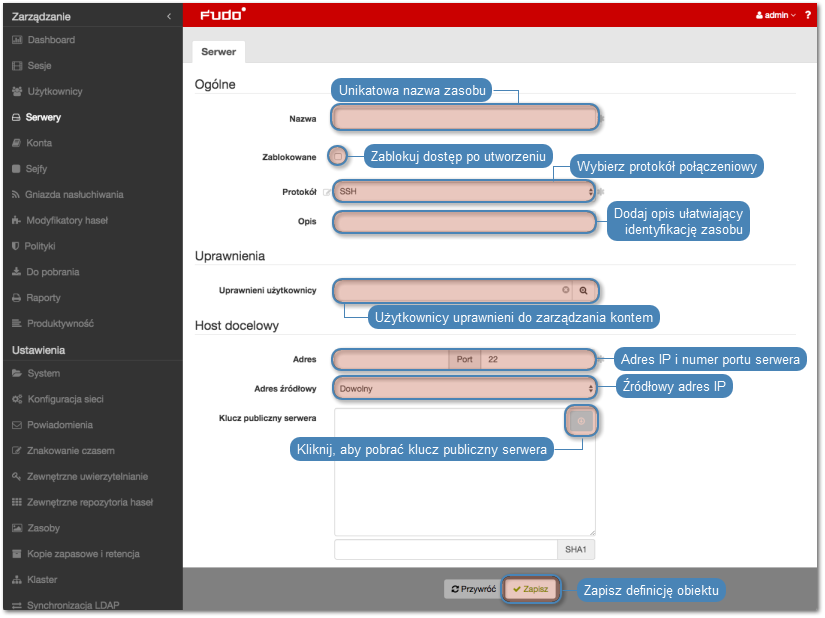Image resolution: width=825 pixels, height=618 pixels.
Task: Click the Zapisz save button
Action: [x=530, y=589]
